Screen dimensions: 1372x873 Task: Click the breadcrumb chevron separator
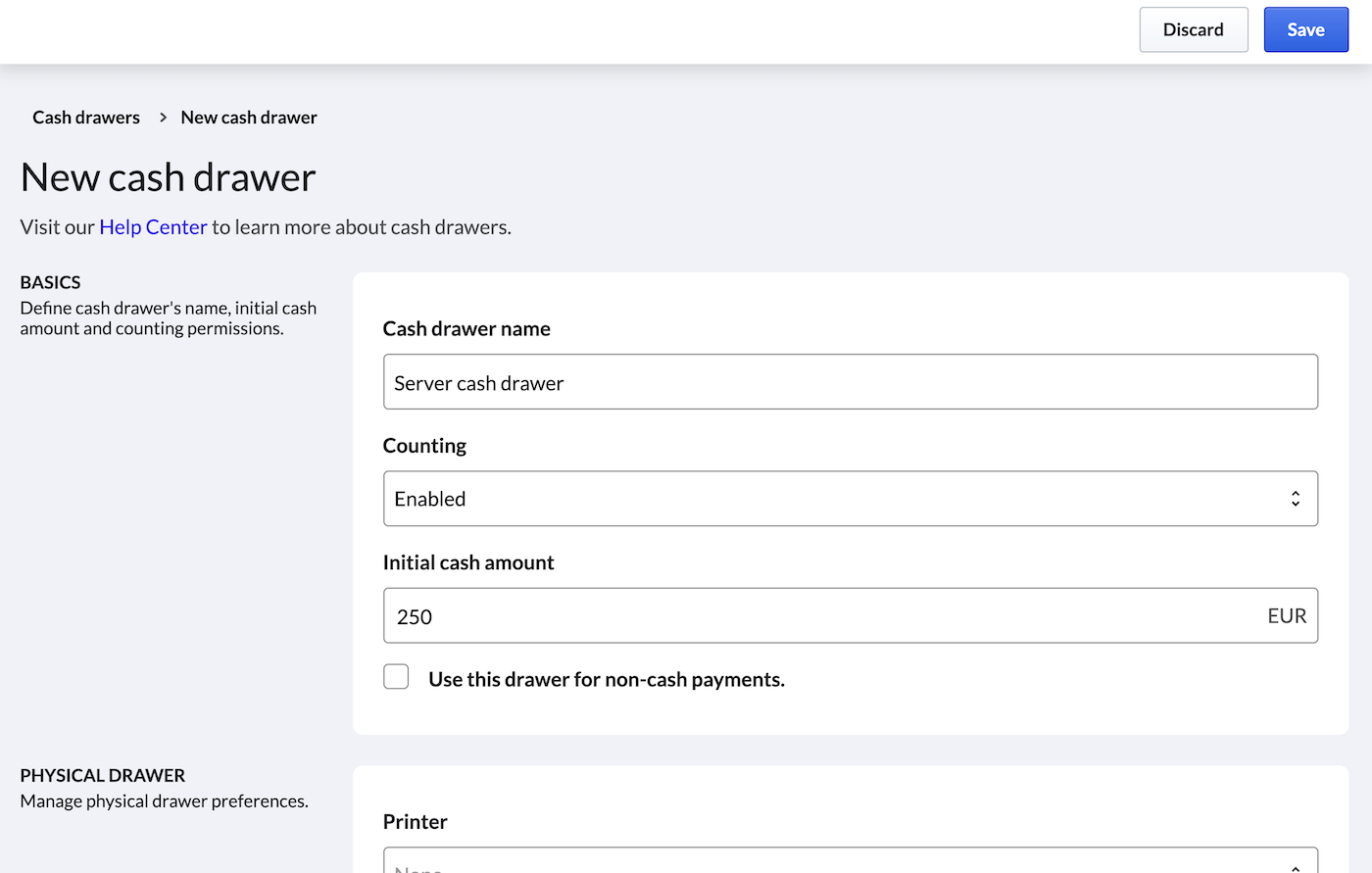click(163, 118)
